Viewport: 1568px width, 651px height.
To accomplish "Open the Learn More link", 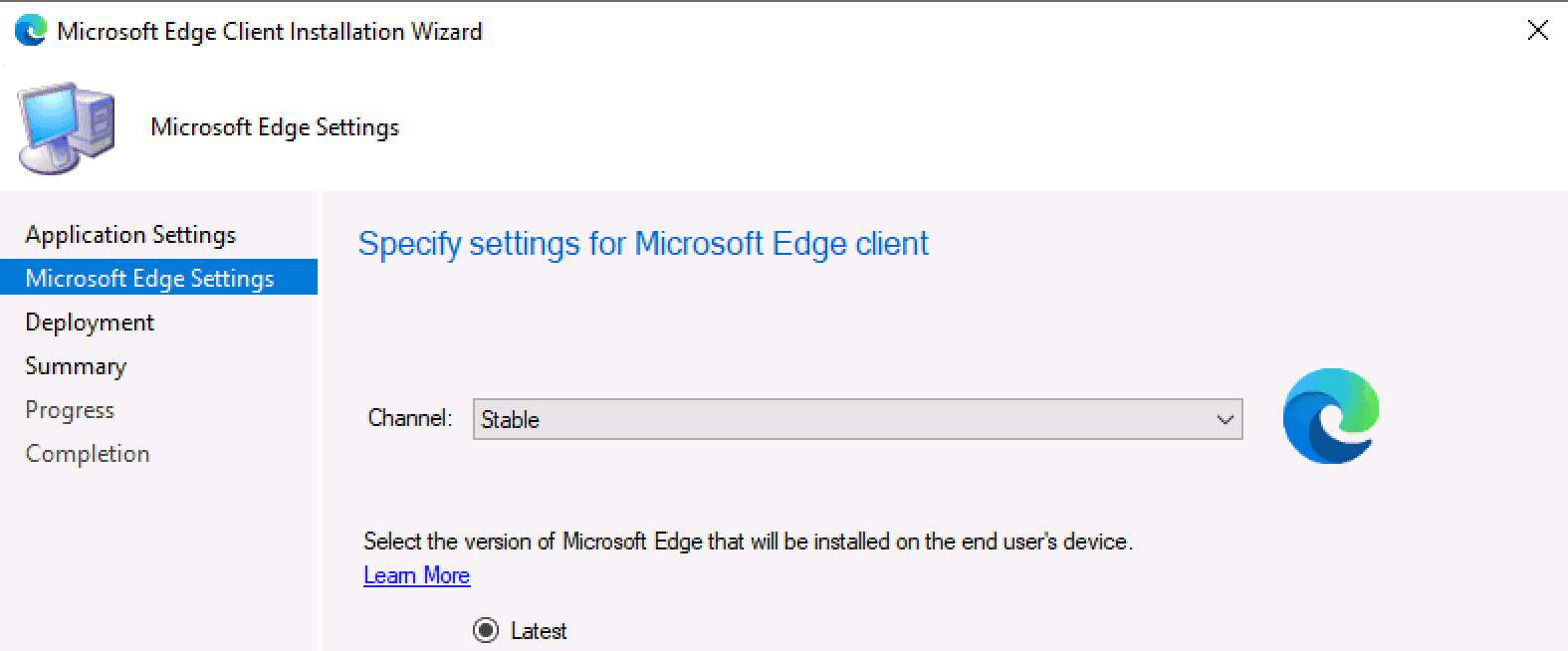I will [x=416, y=575].
